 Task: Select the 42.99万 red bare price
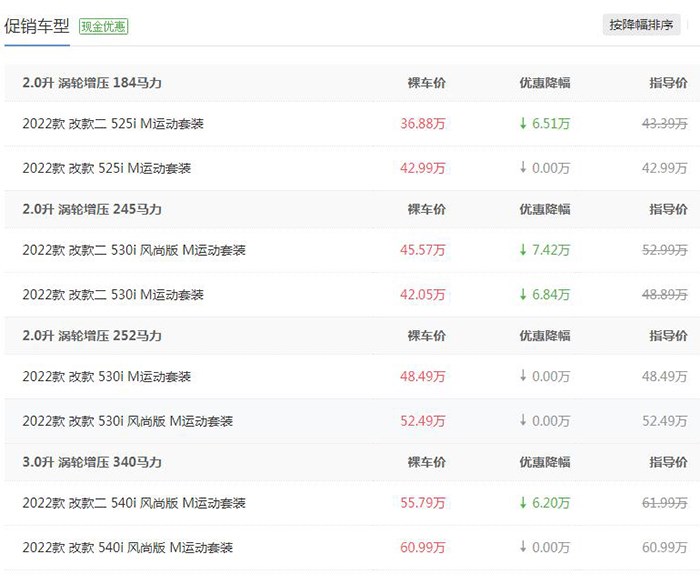(423, 168)
